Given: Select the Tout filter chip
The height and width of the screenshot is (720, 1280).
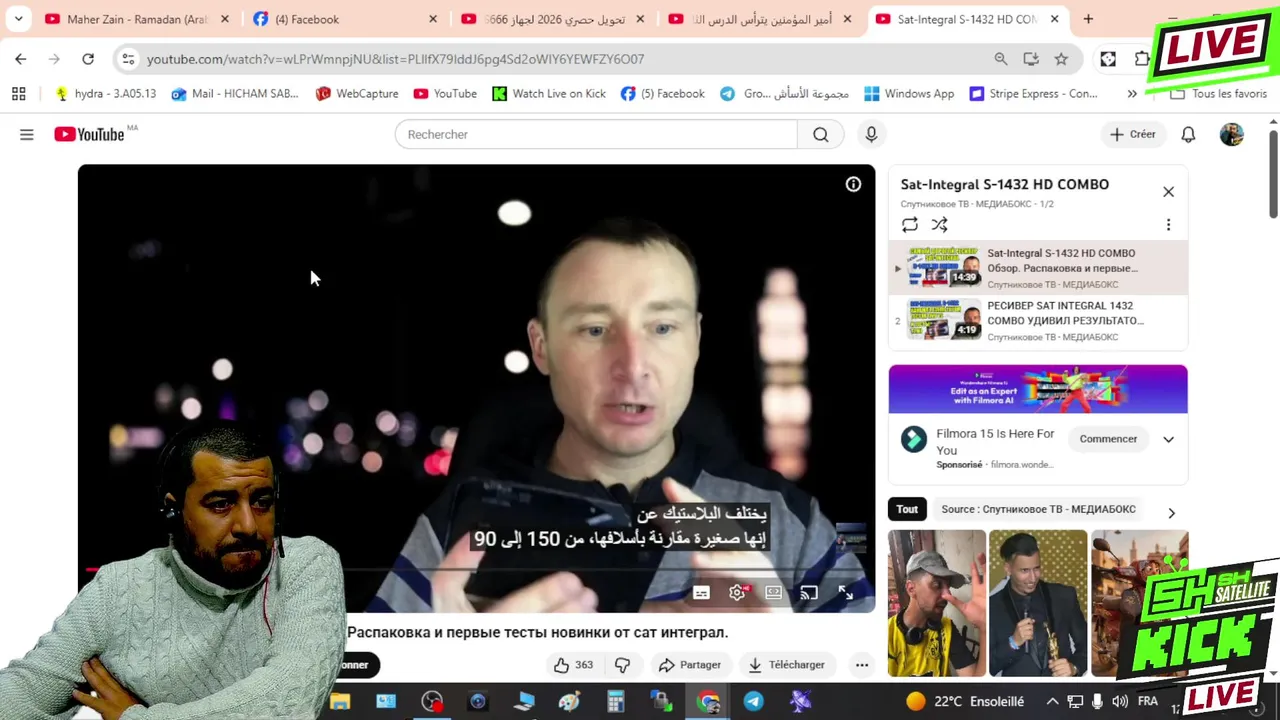Looking at the screenshot, I should coord(907,509).
